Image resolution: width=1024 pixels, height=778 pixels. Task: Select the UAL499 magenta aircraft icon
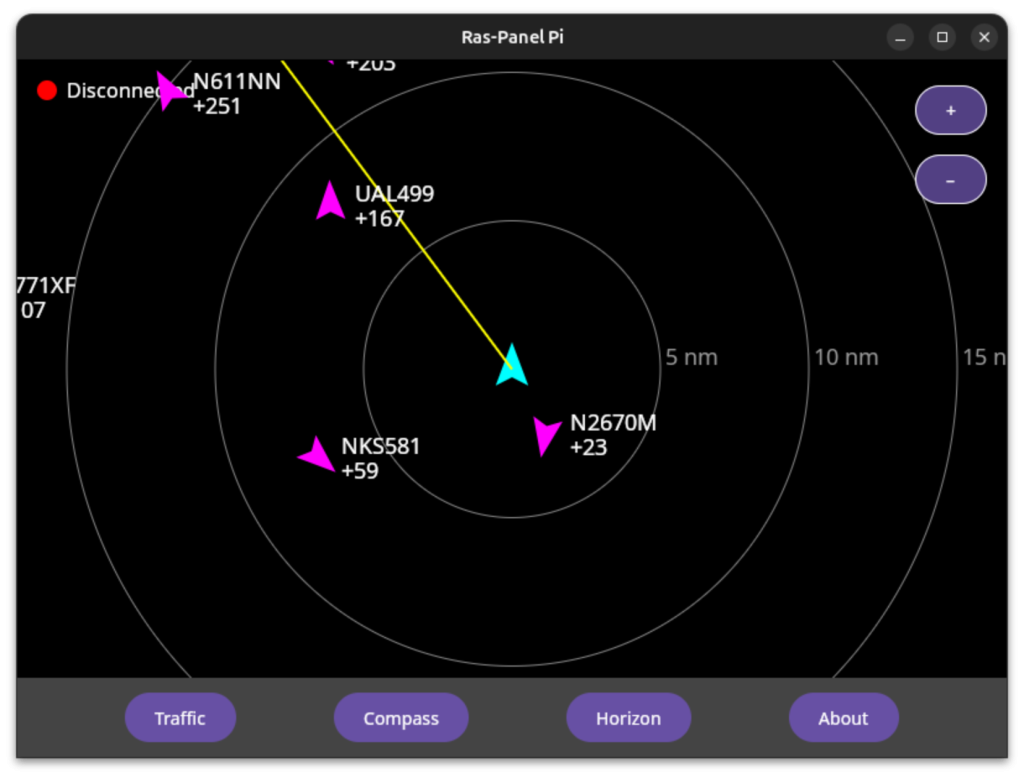[x=330, y=201]
